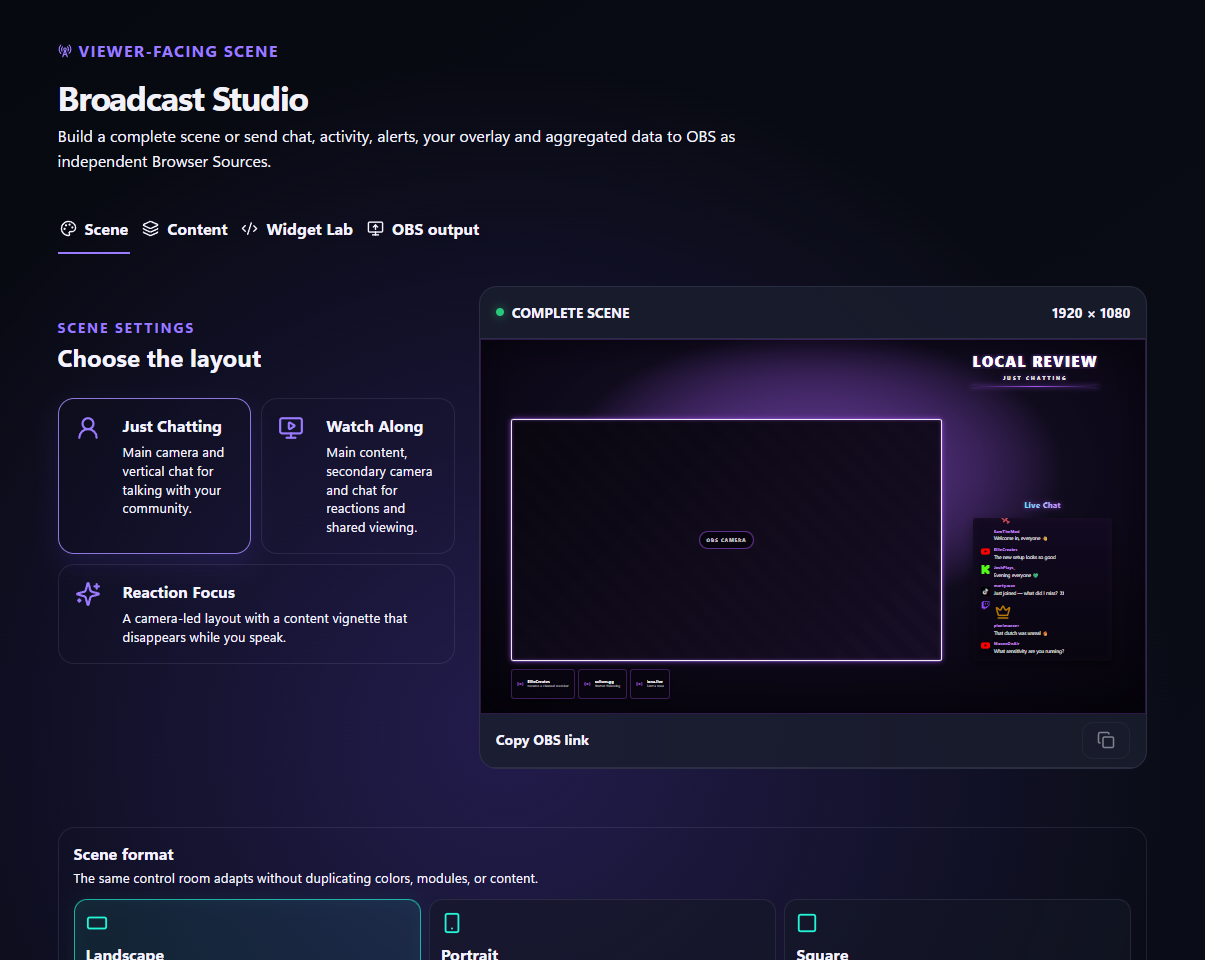This screenshot has width=1205, height=960.
Task: Switch to the Content tab
Action: [x=185, y=230]
